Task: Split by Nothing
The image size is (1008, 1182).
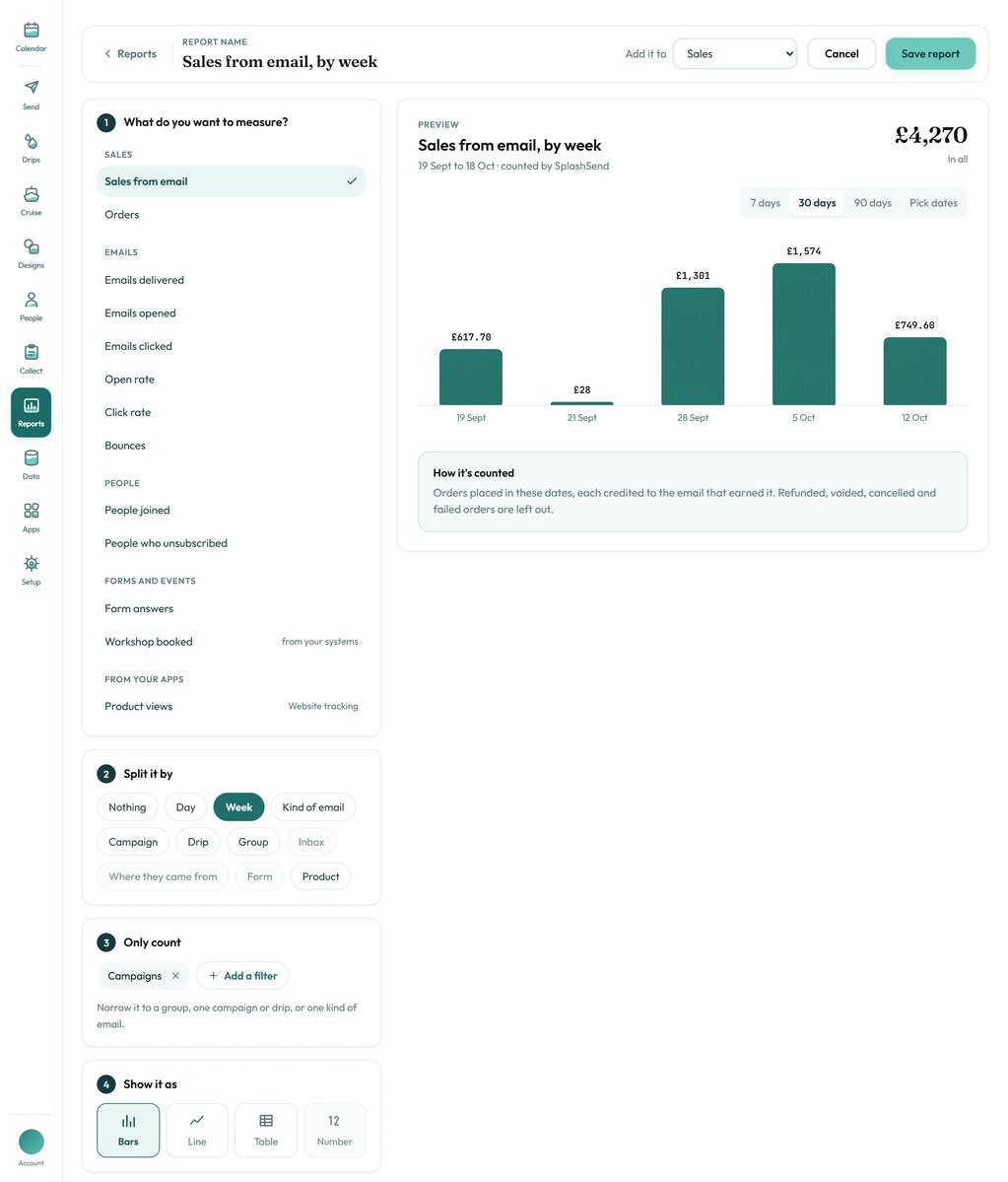Action: [127, 806]
